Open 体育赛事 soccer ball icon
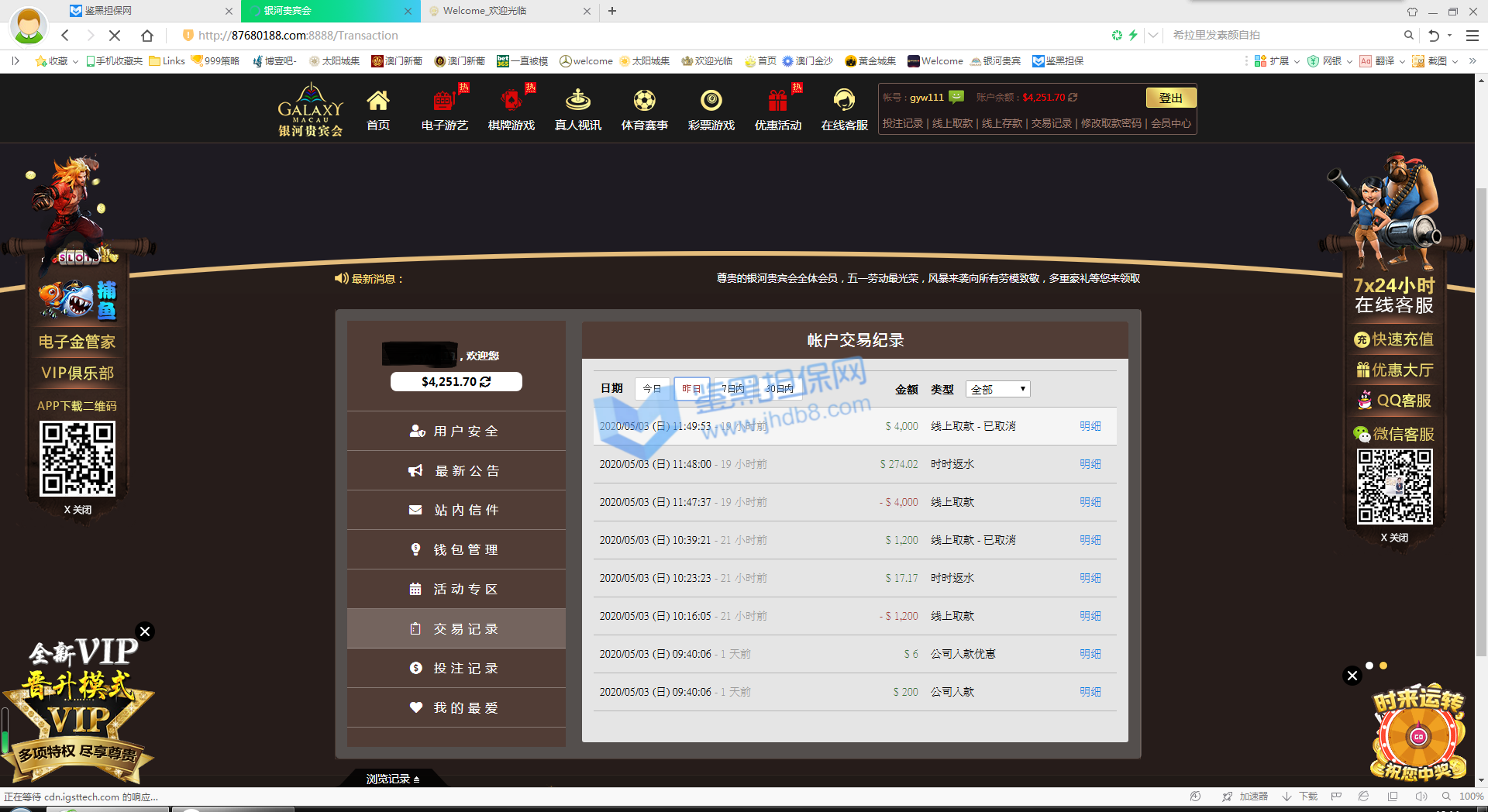 644,101
